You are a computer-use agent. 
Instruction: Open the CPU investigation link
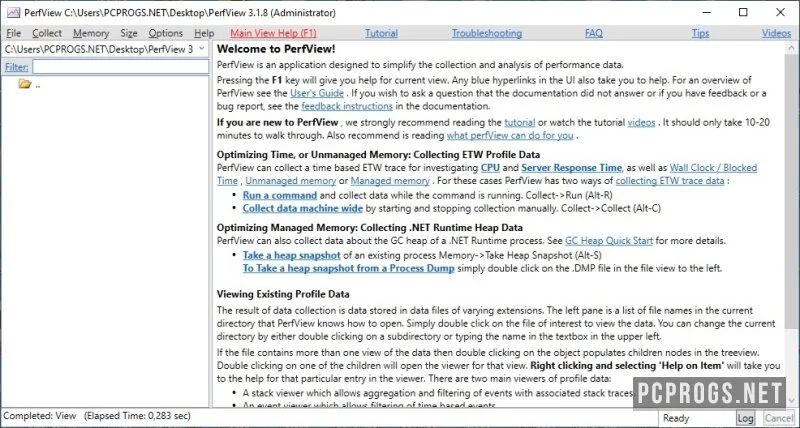click(490, 167)
